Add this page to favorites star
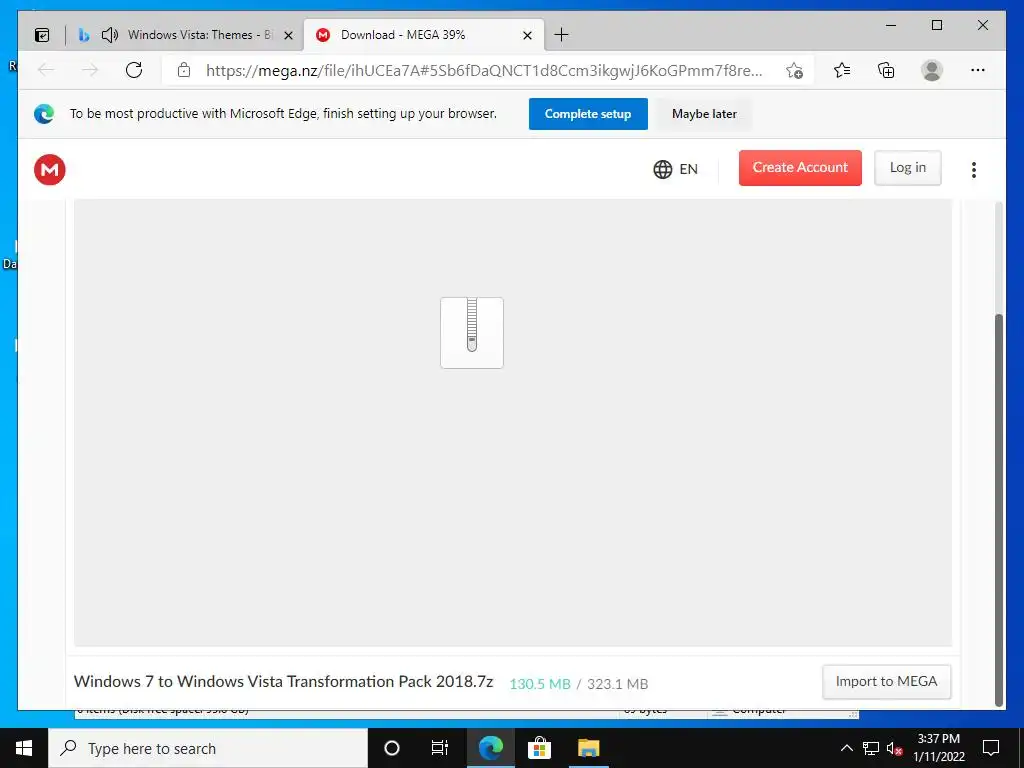 (794, 71)
